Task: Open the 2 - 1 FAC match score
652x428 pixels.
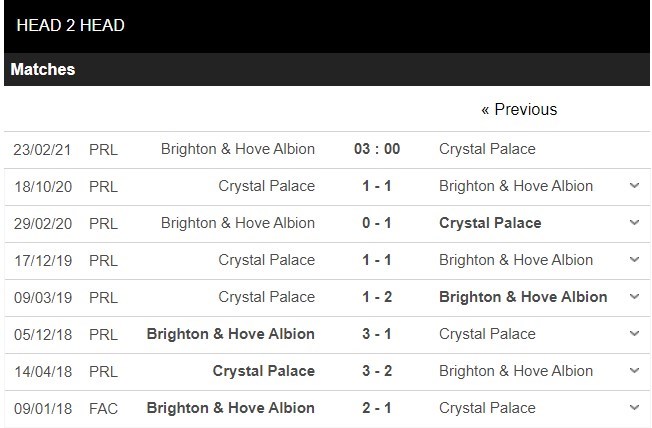Action: pyautogui.click(x=377, y=408)
